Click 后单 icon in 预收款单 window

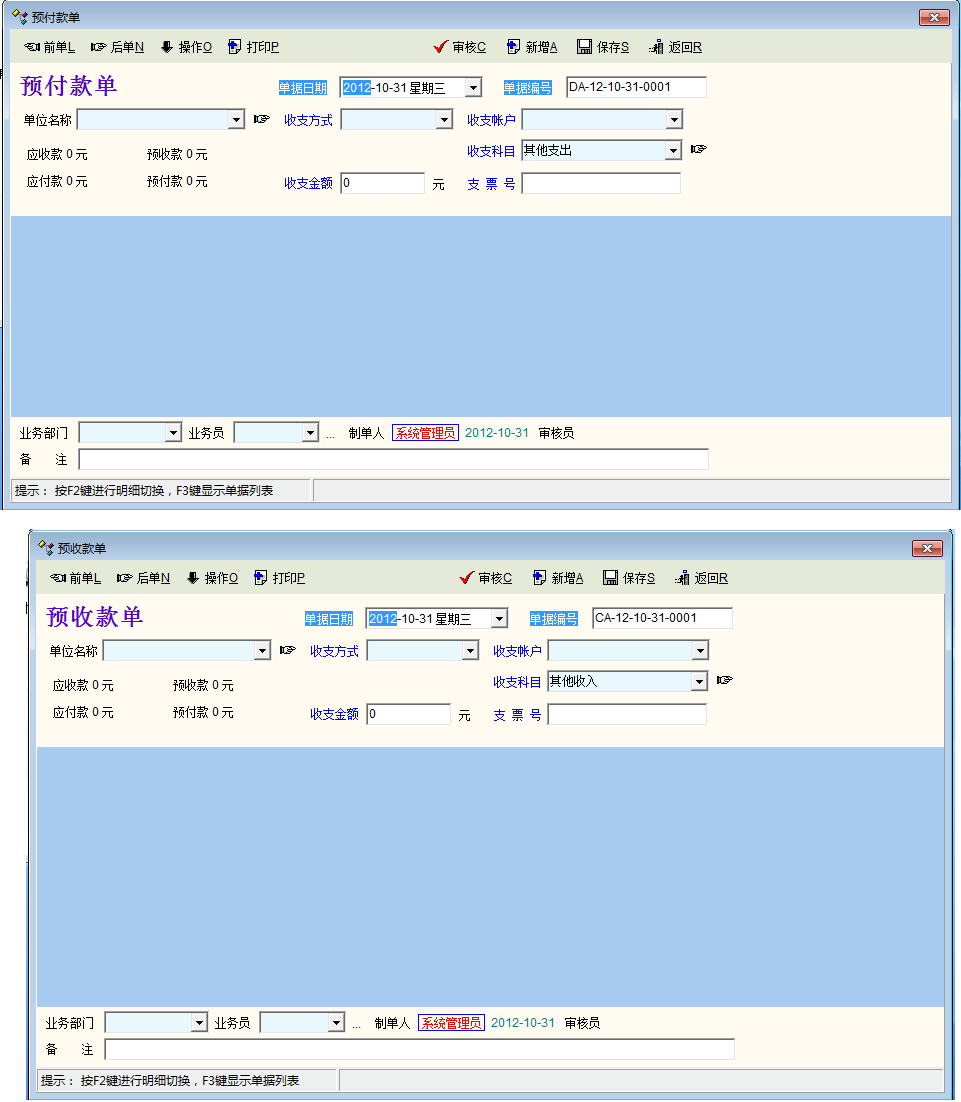(125, 578)
